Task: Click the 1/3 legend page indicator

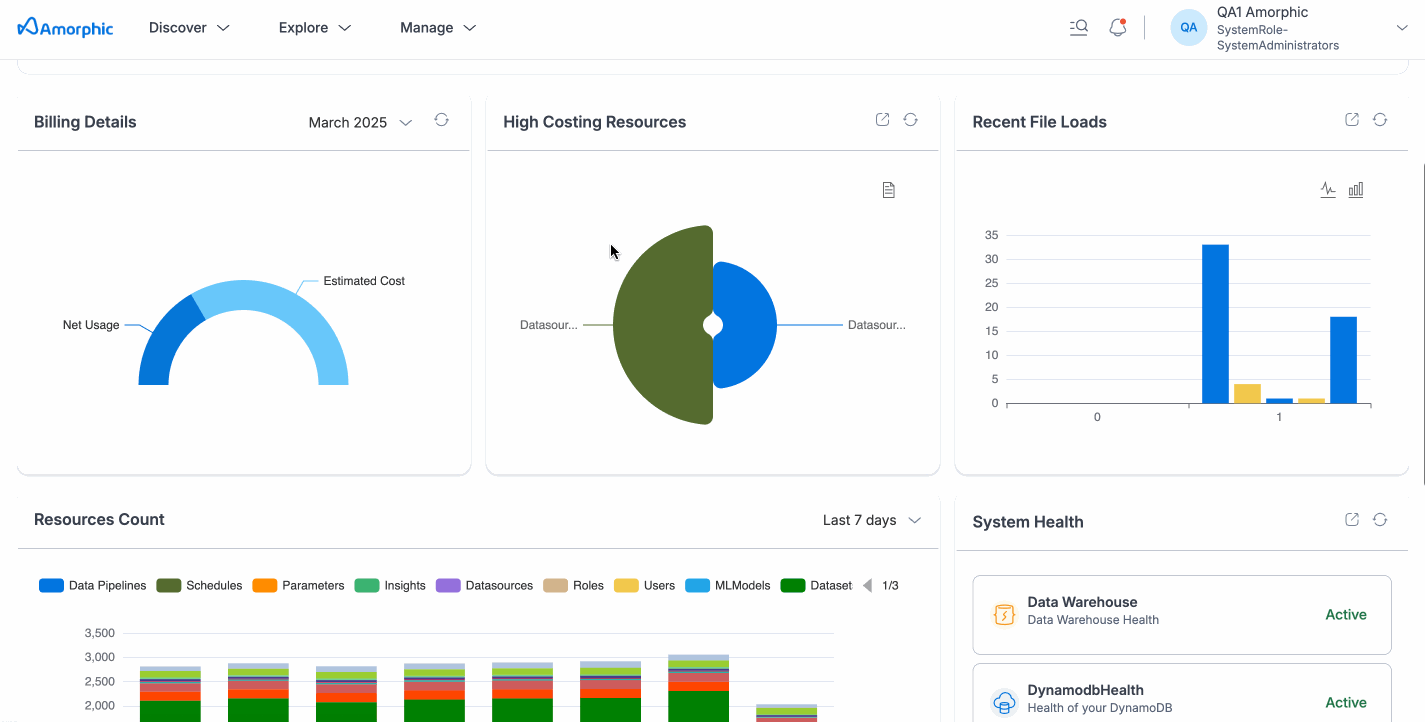Action: coord(890,585)
